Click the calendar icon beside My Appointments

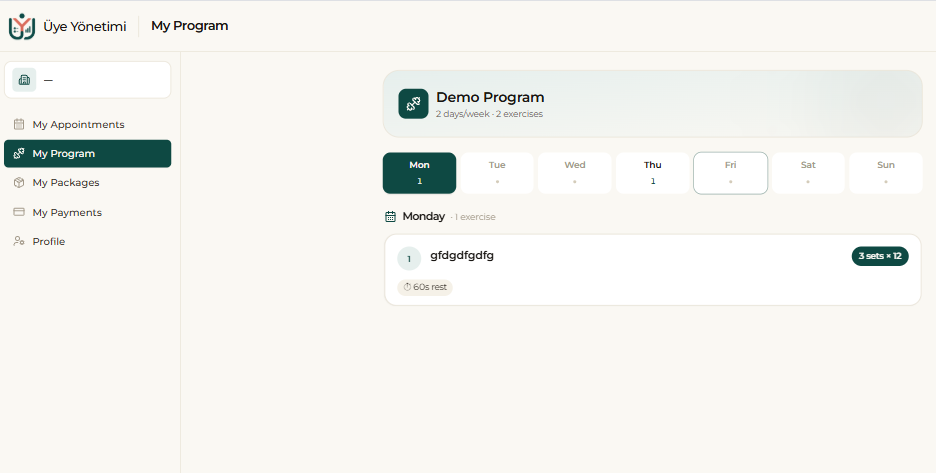(x=19, y=124)
